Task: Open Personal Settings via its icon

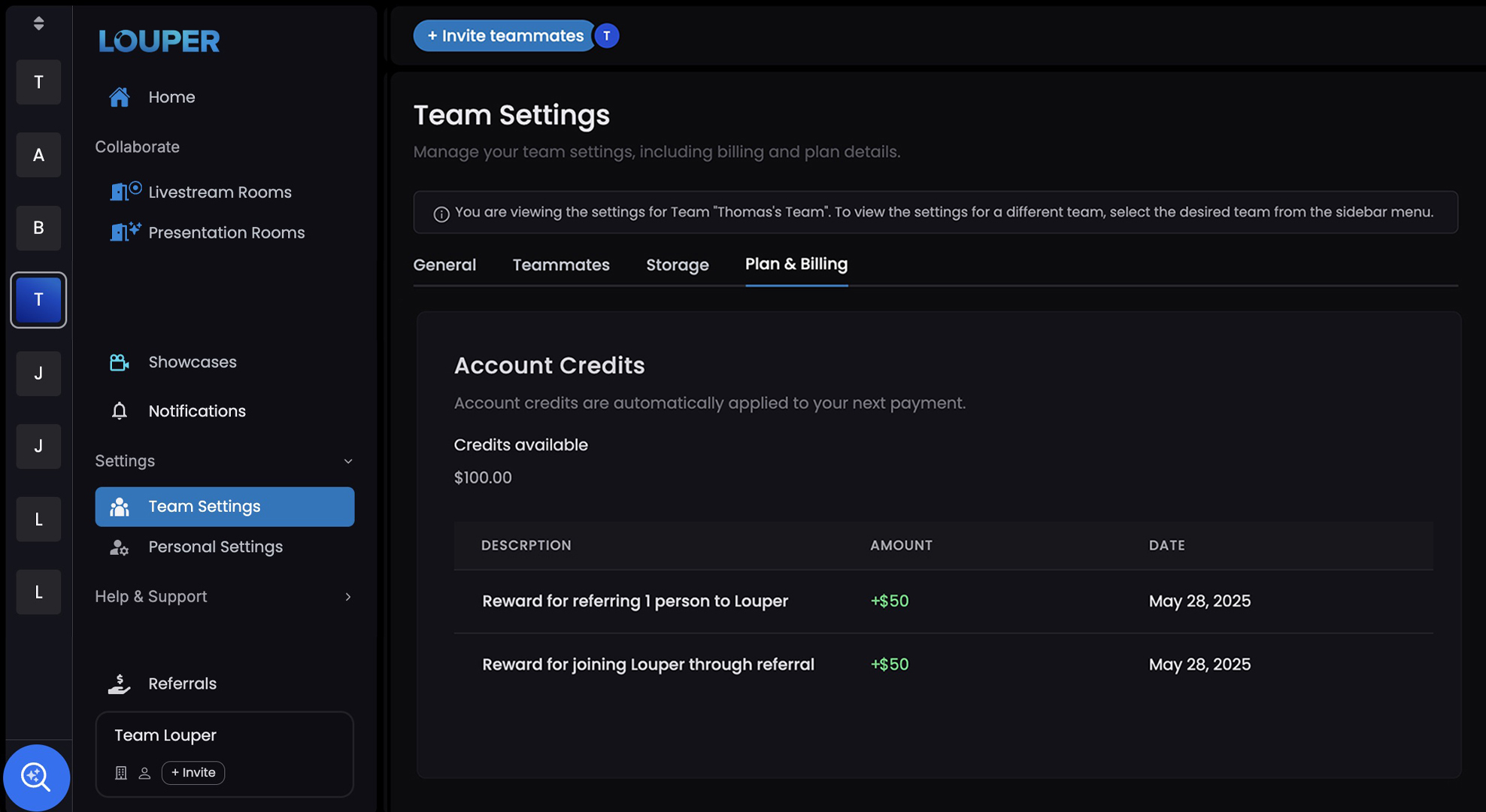Action: pos(119,547)
